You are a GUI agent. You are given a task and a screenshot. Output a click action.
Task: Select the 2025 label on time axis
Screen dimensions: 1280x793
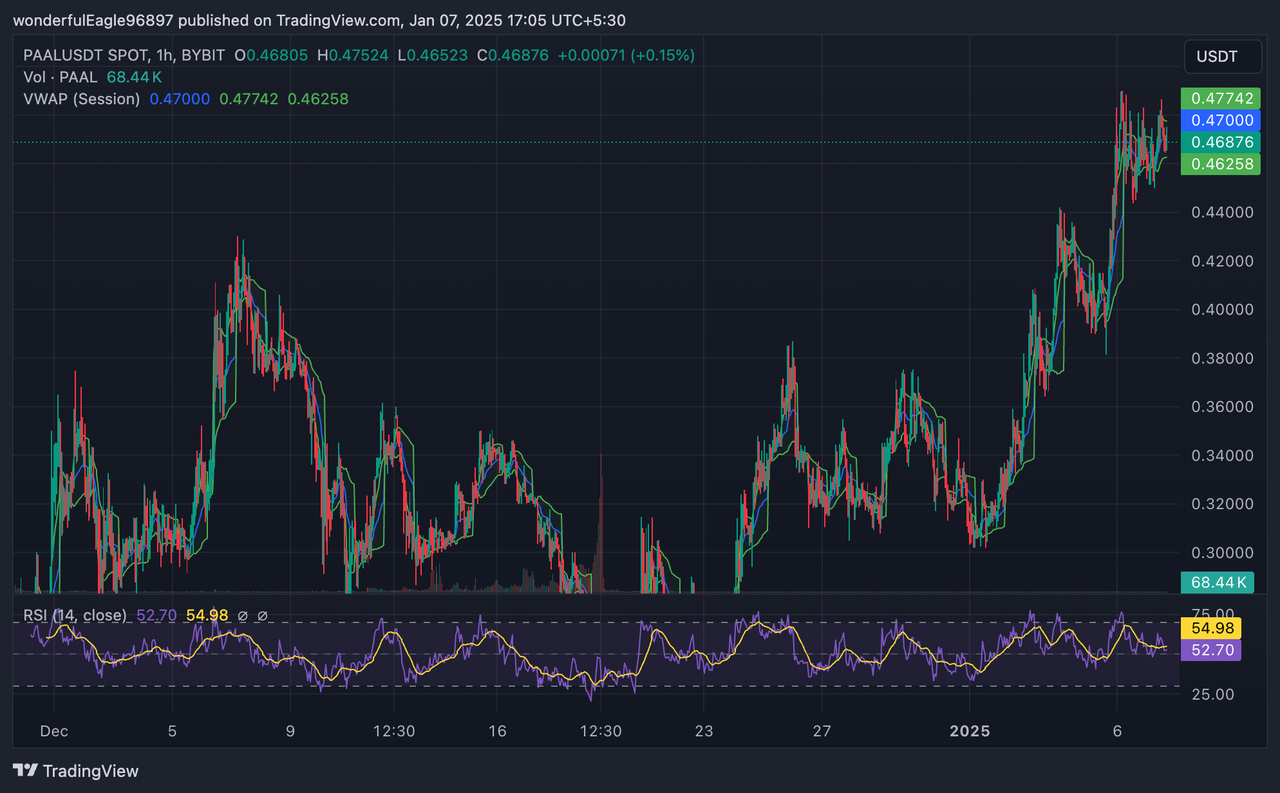pyautogui.click(x=968, y=731)
